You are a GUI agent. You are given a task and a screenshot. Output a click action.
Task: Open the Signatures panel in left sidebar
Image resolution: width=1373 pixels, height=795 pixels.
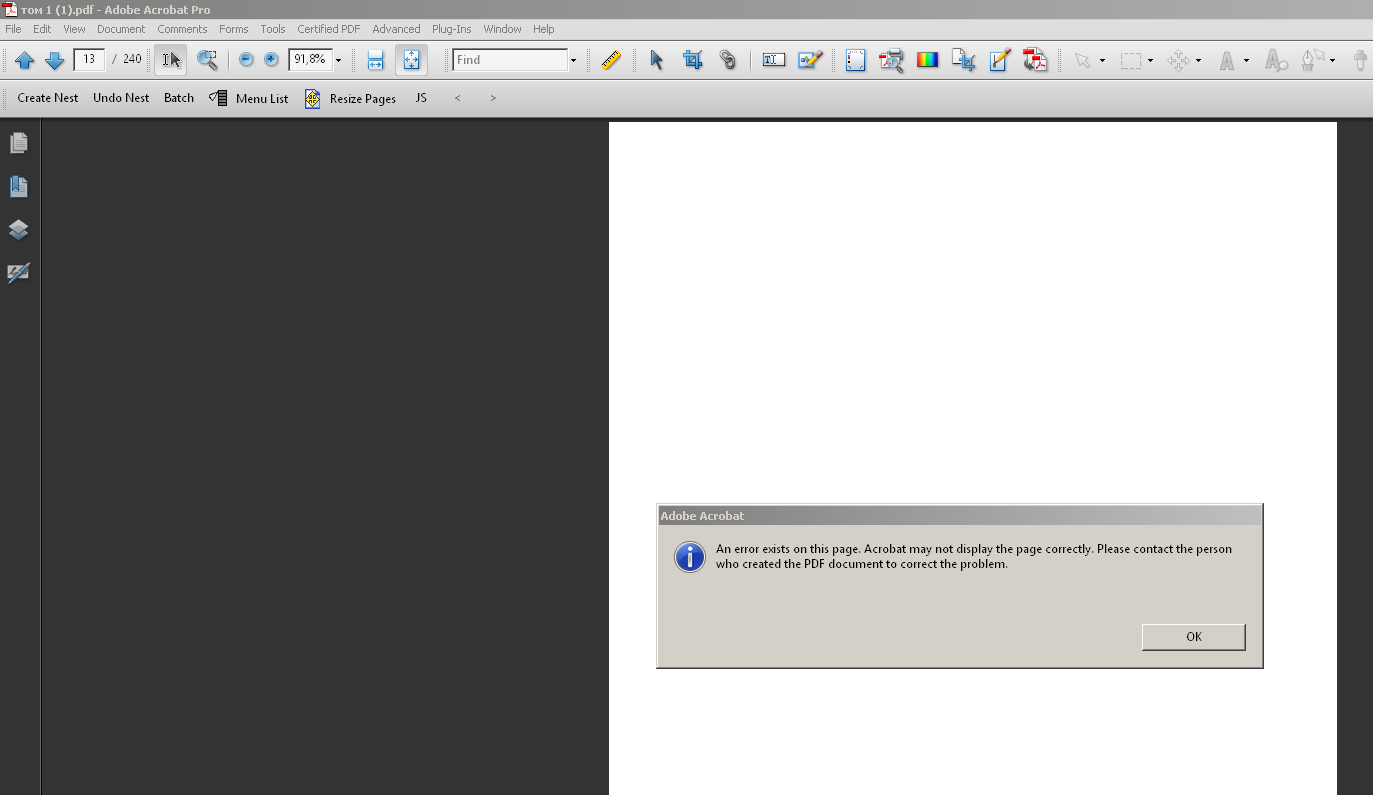(x=18, y=273)
